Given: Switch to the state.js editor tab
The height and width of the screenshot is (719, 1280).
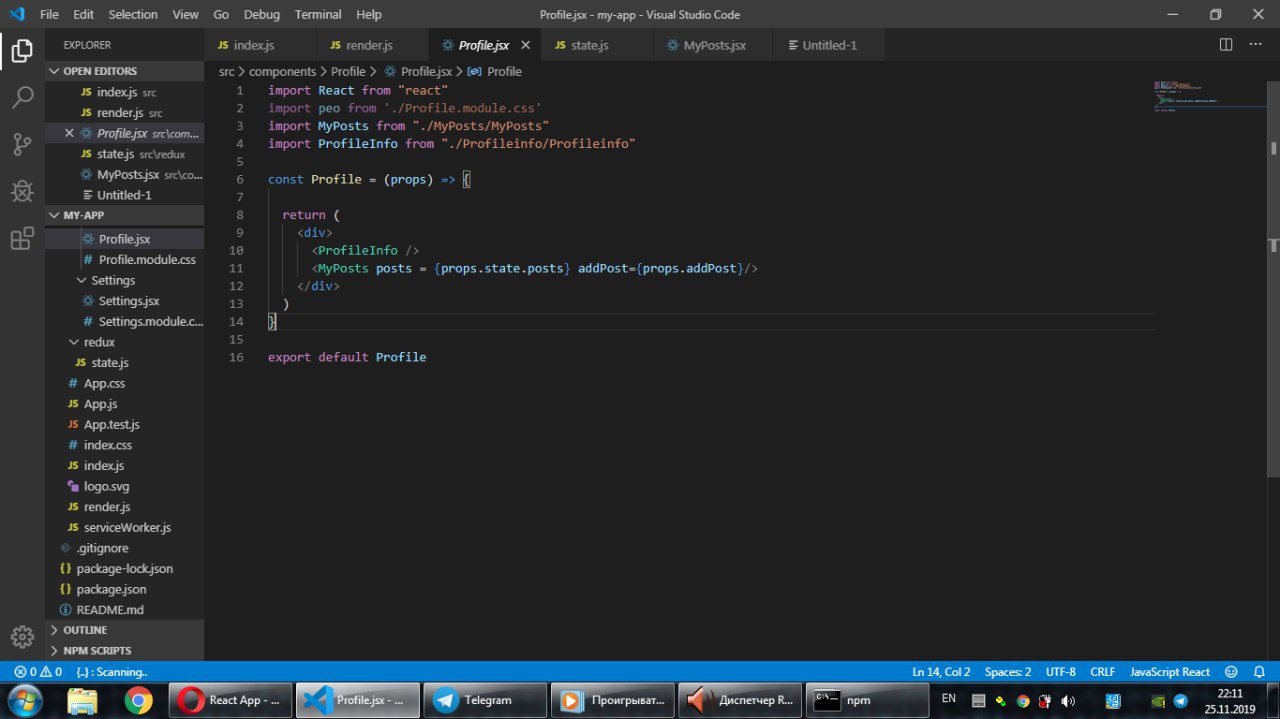Looking at the screenshot, I should (x=589, y=45).
